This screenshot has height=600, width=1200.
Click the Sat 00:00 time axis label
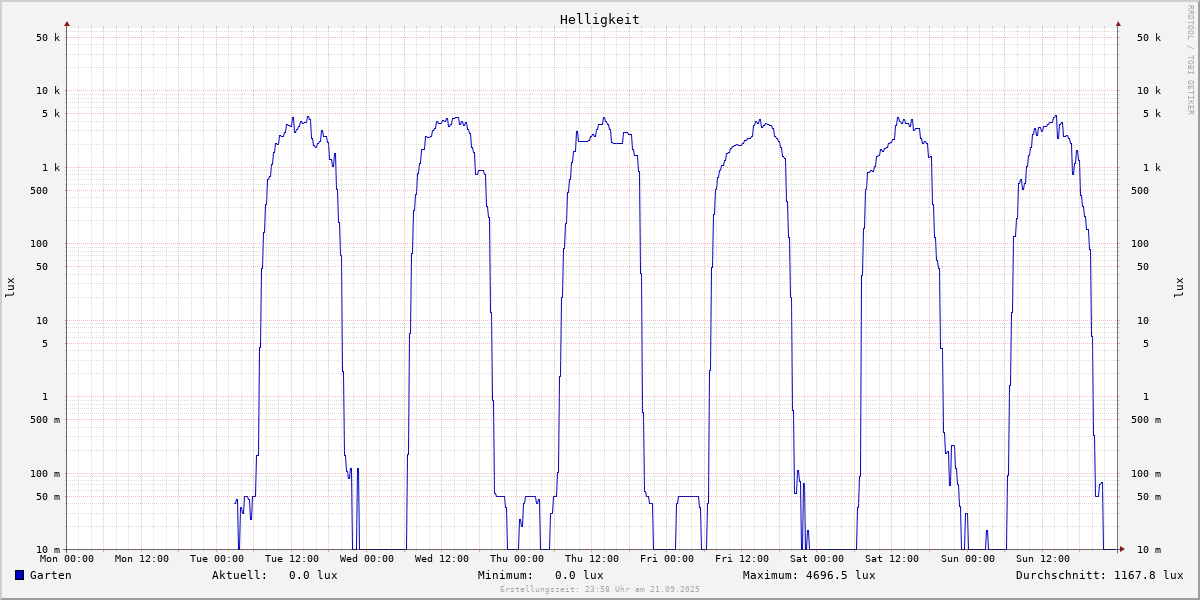pos(817,559)
